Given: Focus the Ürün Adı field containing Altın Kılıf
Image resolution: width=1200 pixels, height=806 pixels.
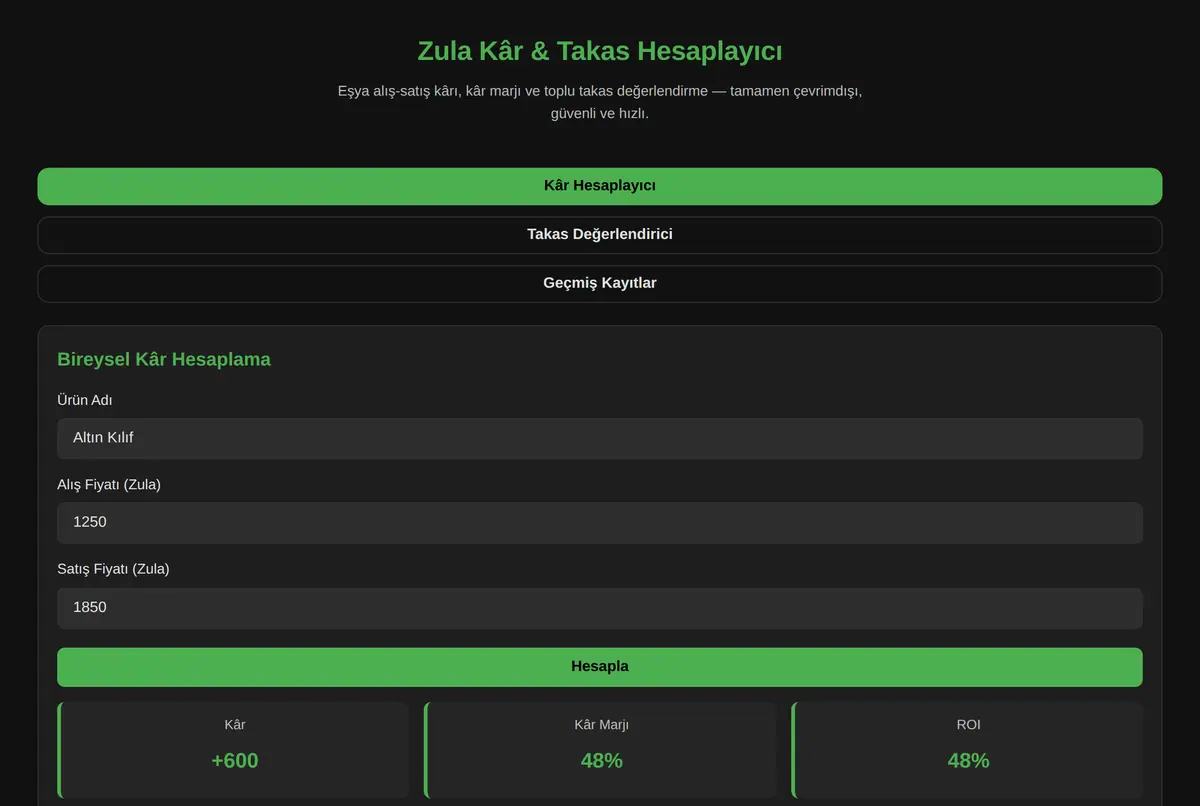Looking at the screenshot, I should (600, 438).
